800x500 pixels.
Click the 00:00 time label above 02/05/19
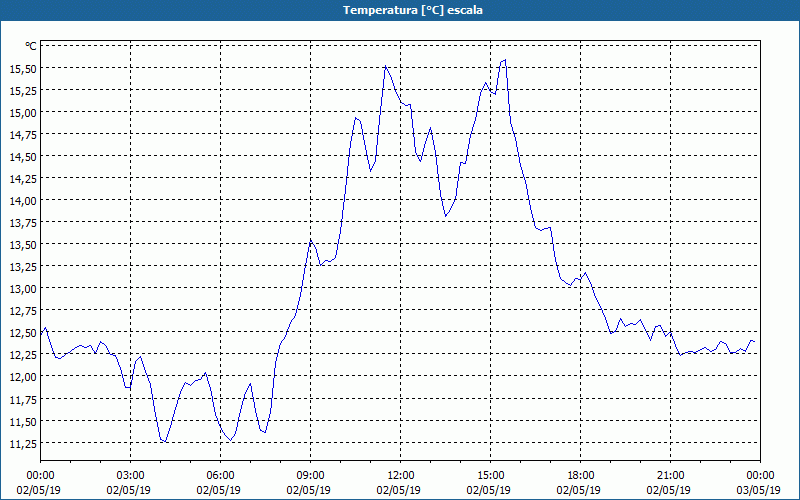40,476
